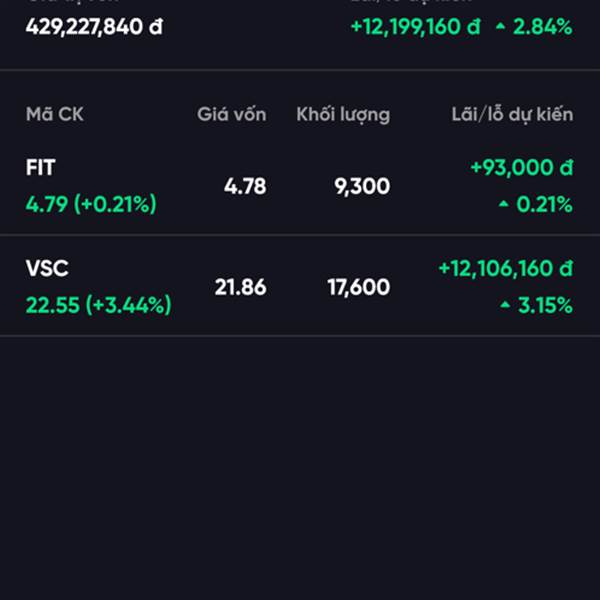Tap the up arrow beside 0.21%
This screenshot has width=600, height=600.
click(504, 204)
